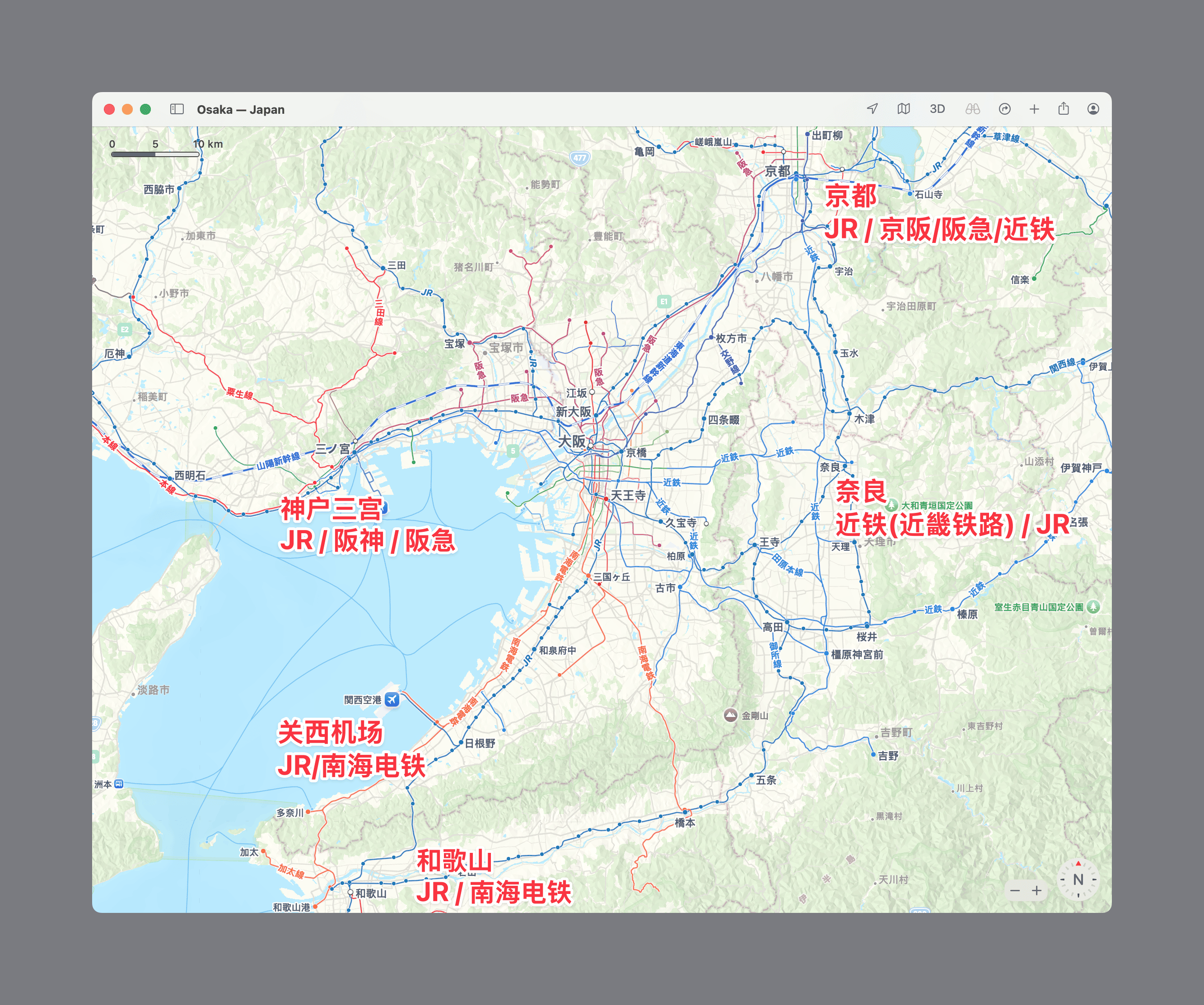Click the 高田 station label
Image resolution: width=1204 pixels, height=1005 pixels.
click(x=772, y=627)
